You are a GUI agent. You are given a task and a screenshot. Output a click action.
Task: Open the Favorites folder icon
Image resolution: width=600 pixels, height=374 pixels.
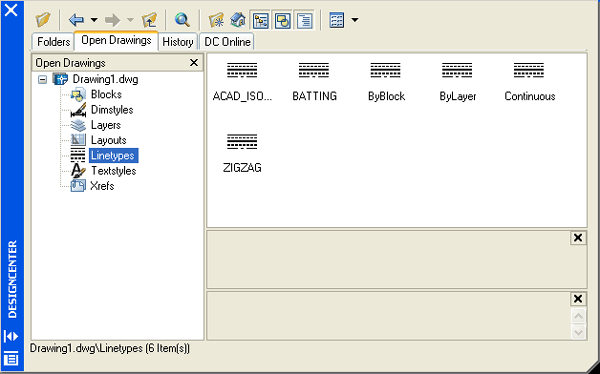point(216,20)
